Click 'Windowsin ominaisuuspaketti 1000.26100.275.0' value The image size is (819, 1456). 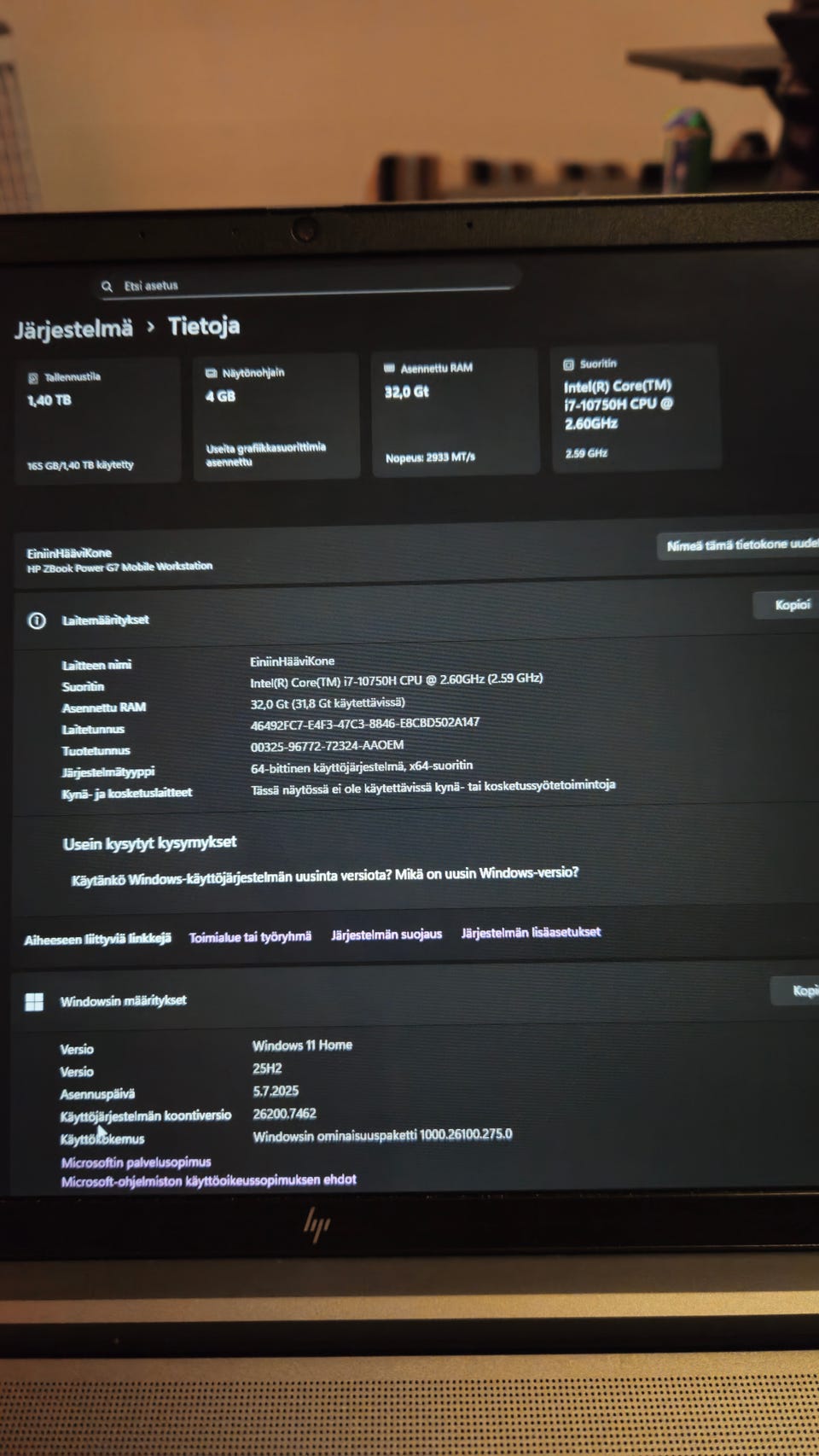[x=382, y=1135]
